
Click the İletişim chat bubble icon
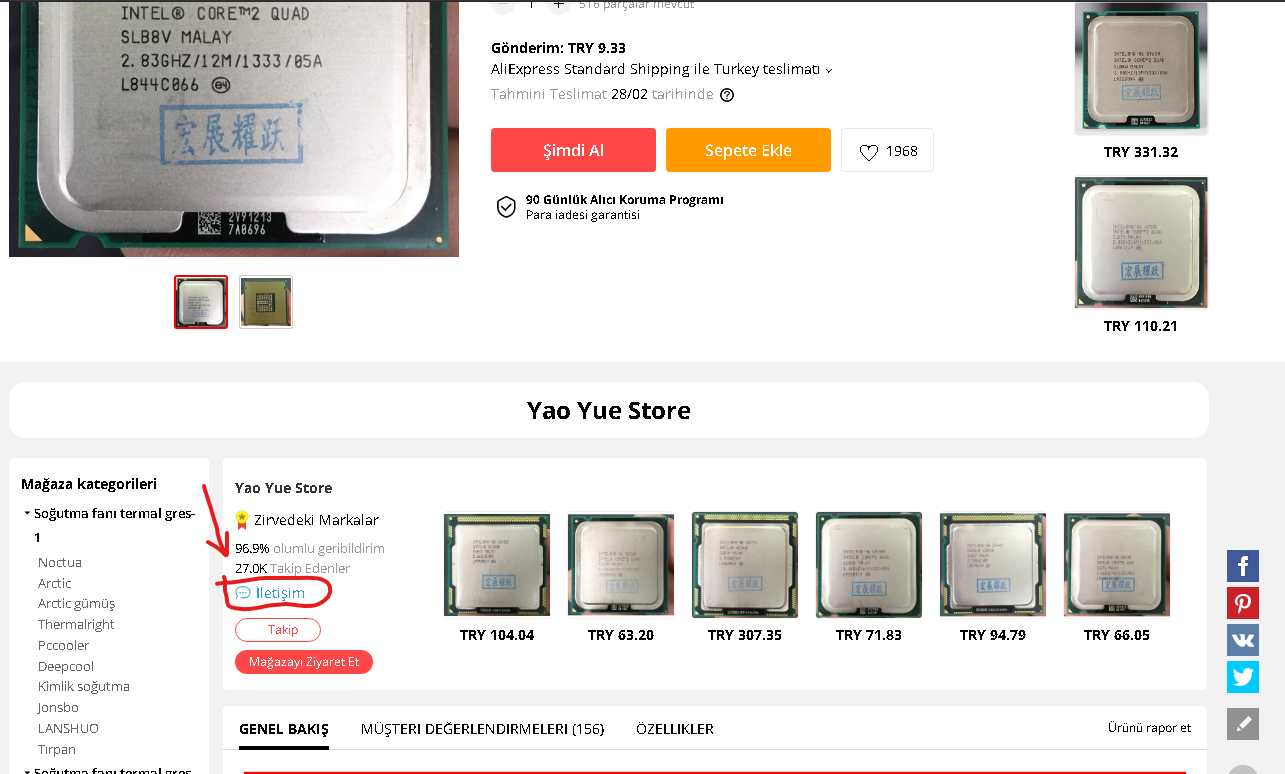pos(243,593)
